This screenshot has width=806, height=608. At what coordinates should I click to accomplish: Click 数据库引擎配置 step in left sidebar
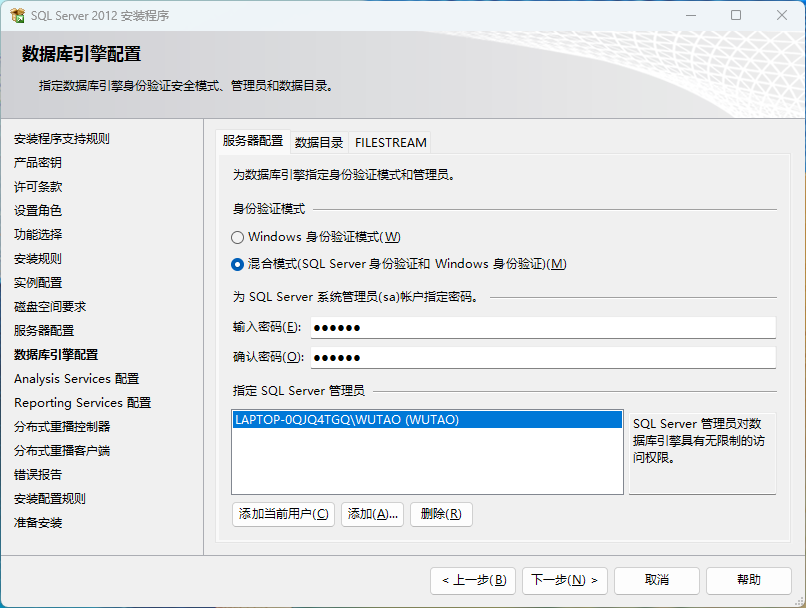click(x=56, y=355)
